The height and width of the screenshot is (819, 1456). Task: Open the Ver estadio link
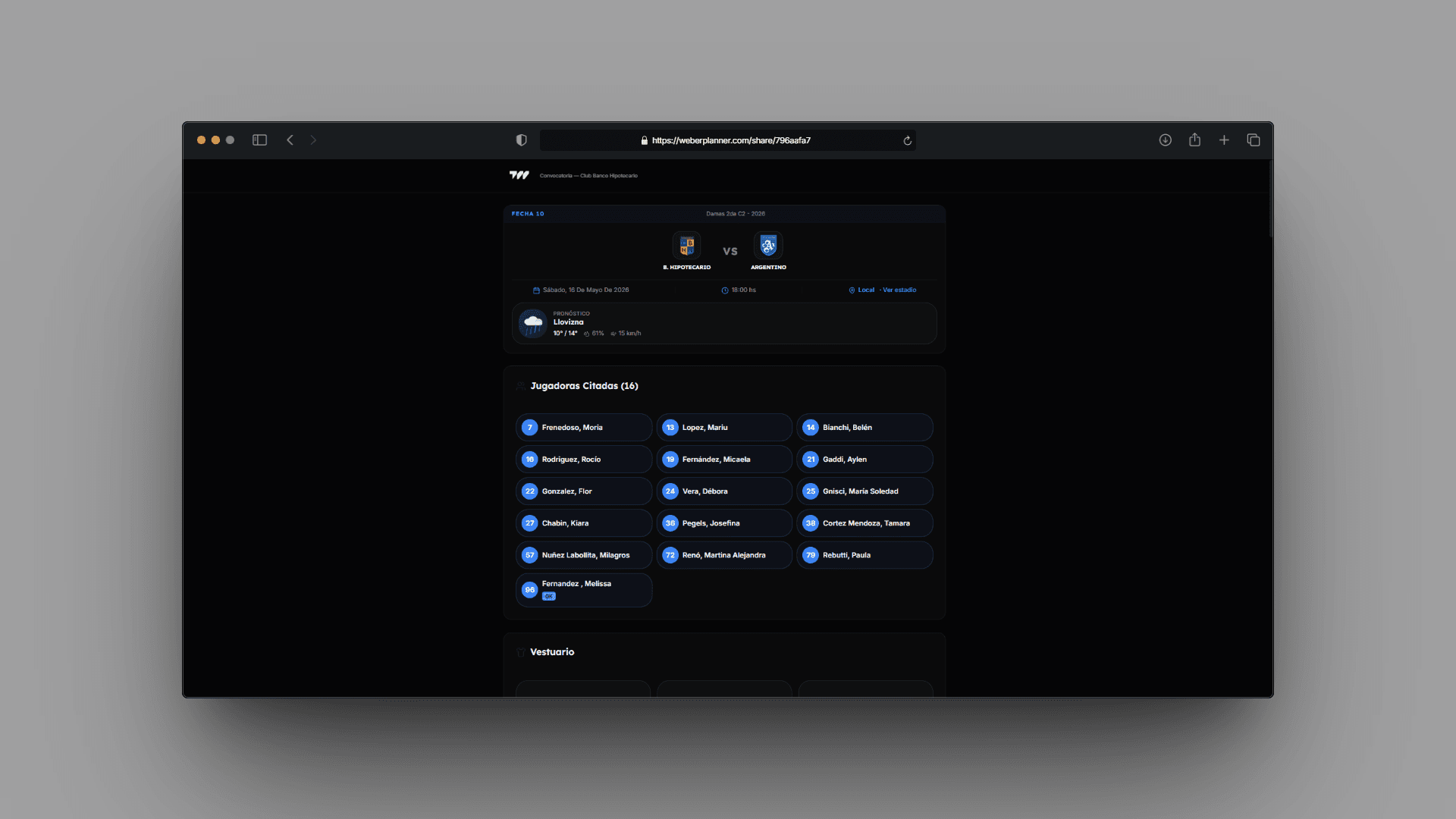[899, 290]
